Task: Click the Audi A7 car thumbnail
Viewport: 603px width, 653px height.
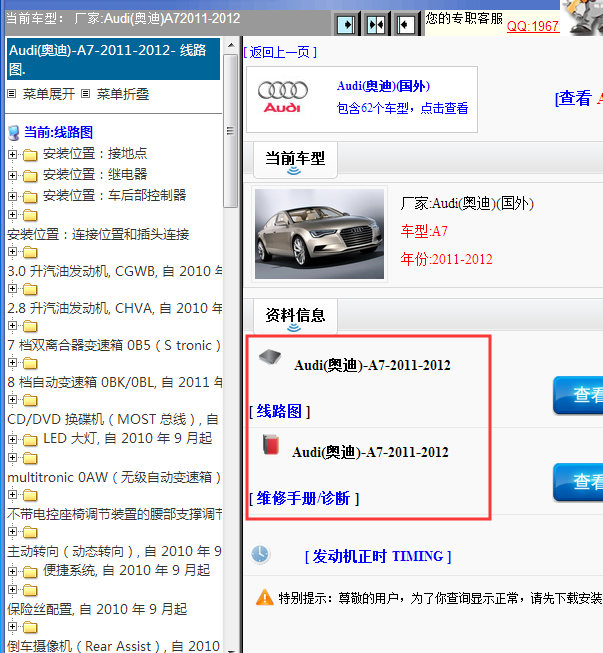Action: point(319,234)
